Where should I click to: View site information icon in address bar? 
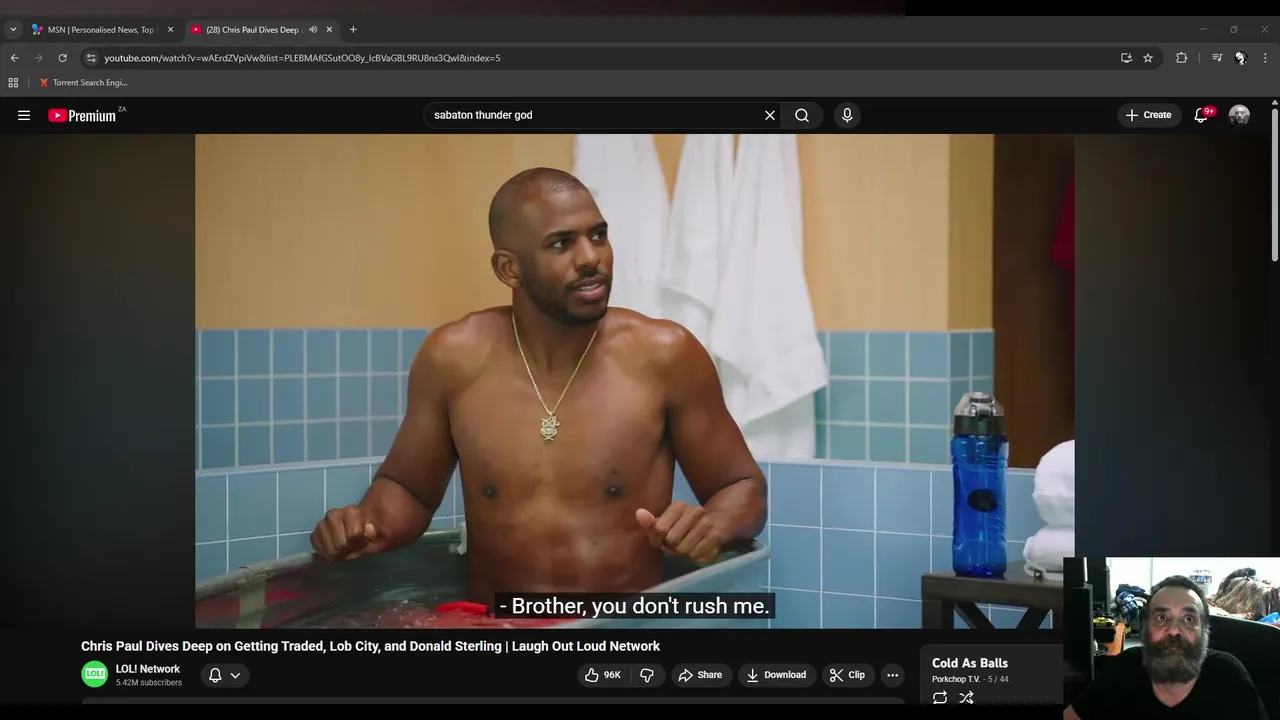pyautogui.click(x=91, y=58)
